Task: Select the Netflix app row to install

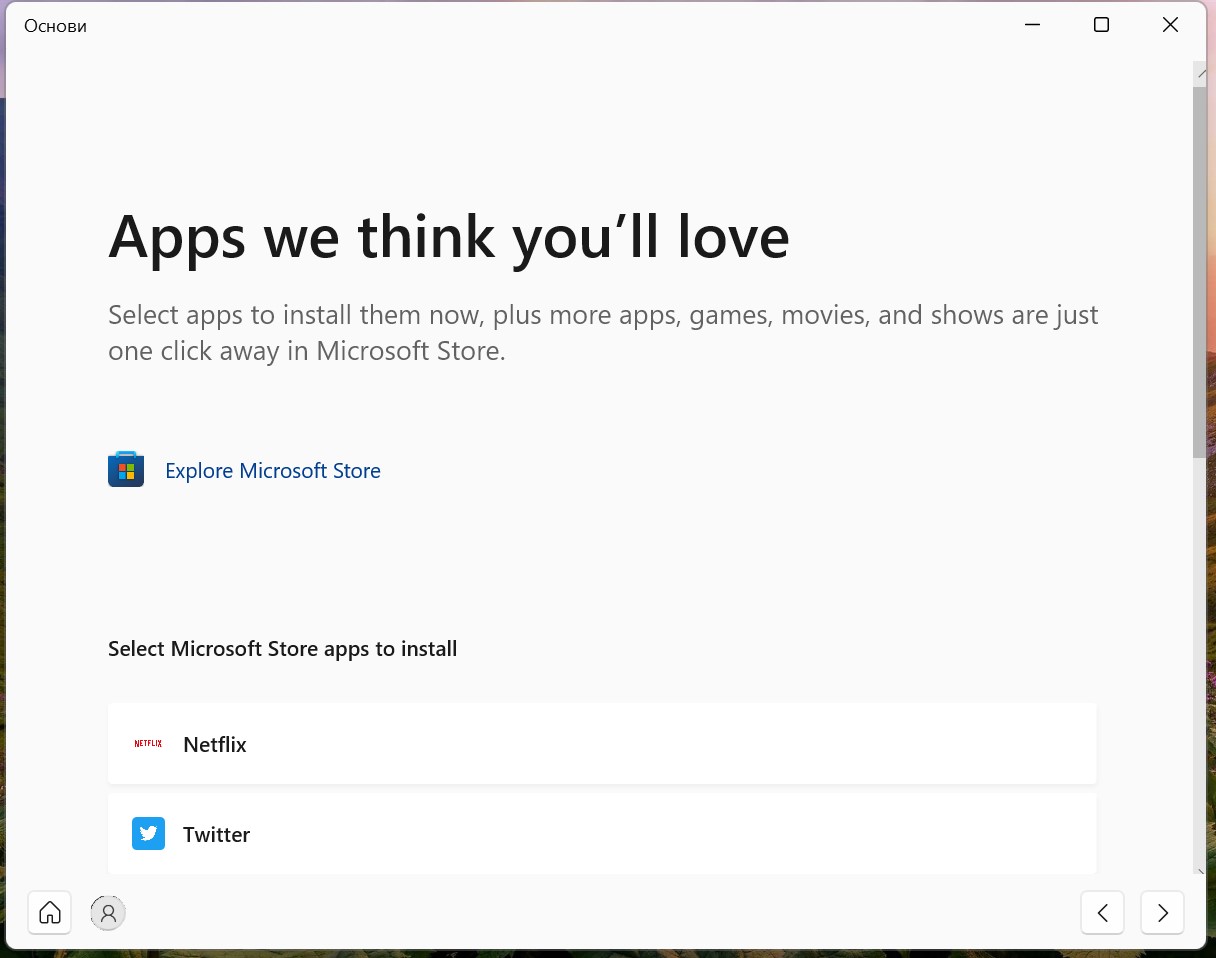Action: click(x=602, y=743)
